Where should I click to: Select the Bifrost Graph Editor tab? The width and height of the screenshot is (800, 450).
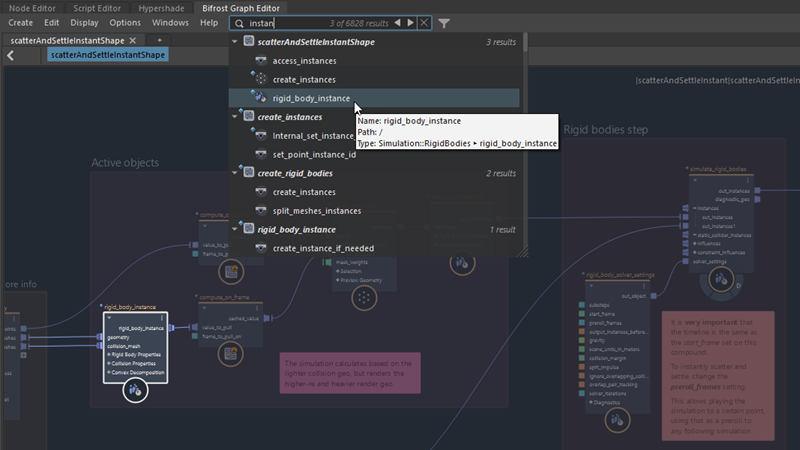(241, 8)
